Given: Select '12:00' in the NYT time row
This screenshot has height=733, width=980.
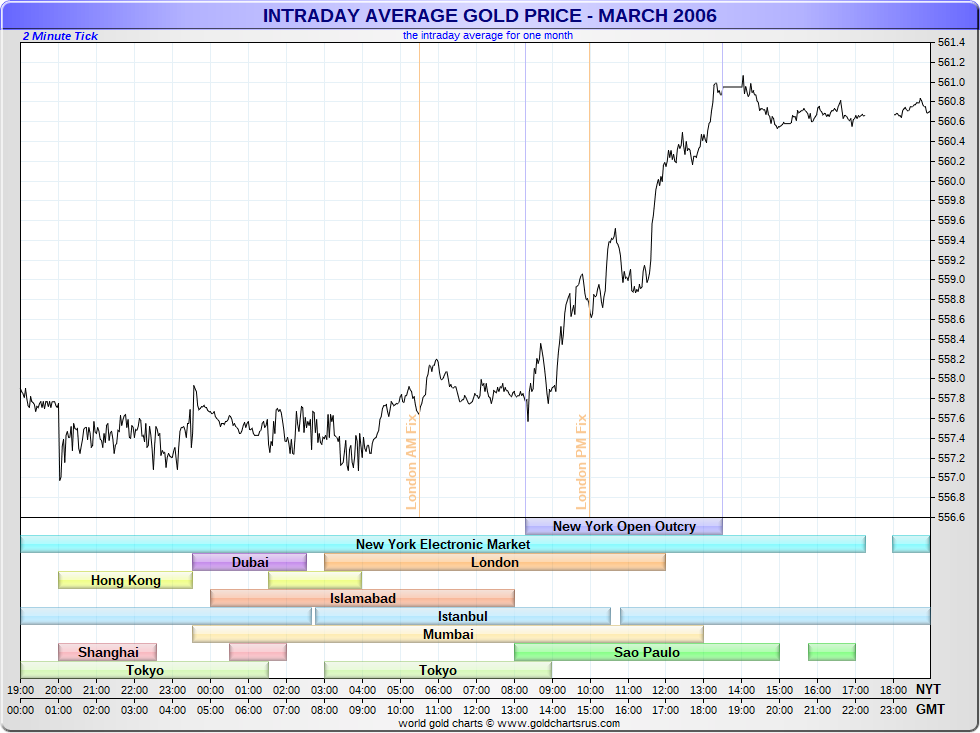Looking at the screenshot, I should click(x=666, y=691).
